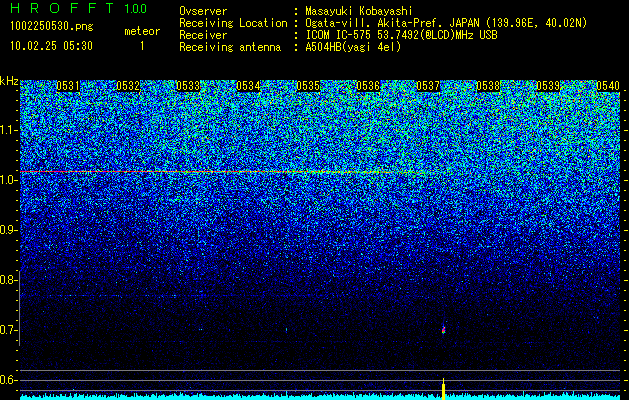Viewport: 629px width, 400px height.
Task: Click the 0.8 kHz axis label
Action: click(x=7, y=280)
